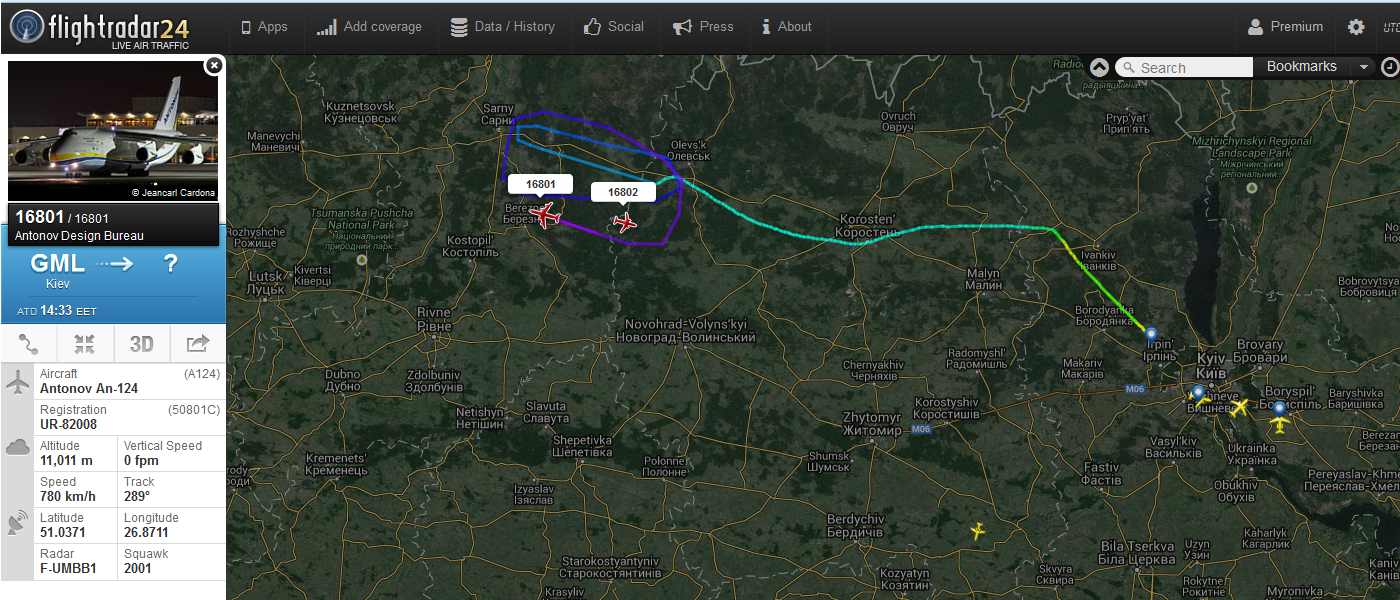This screenshot has height=600, width=1400.
Task: Click into the Search input field
Action: [1184, 67]
